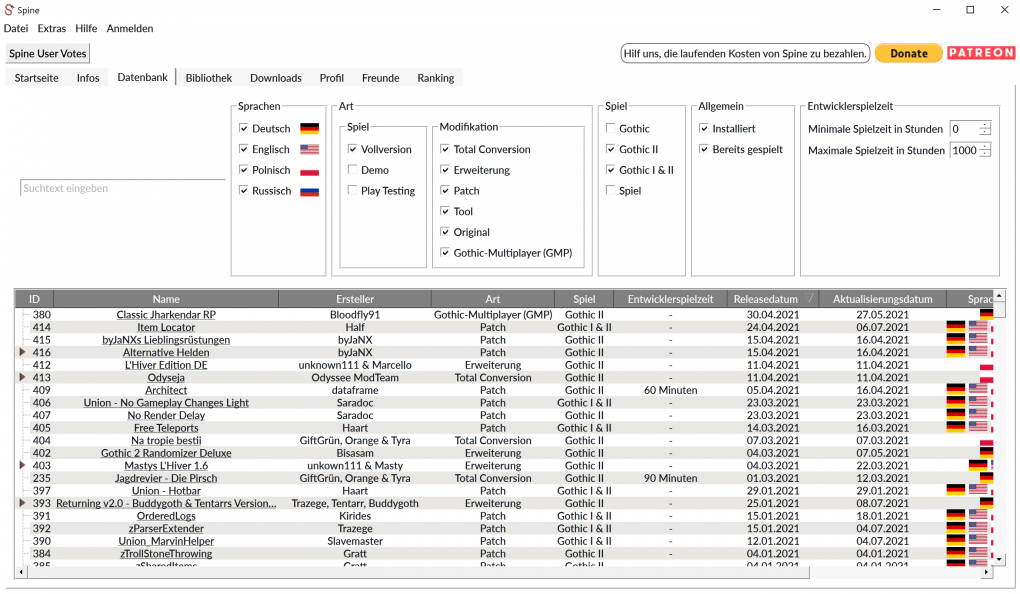Open the Profil tab

click(332, 78)
